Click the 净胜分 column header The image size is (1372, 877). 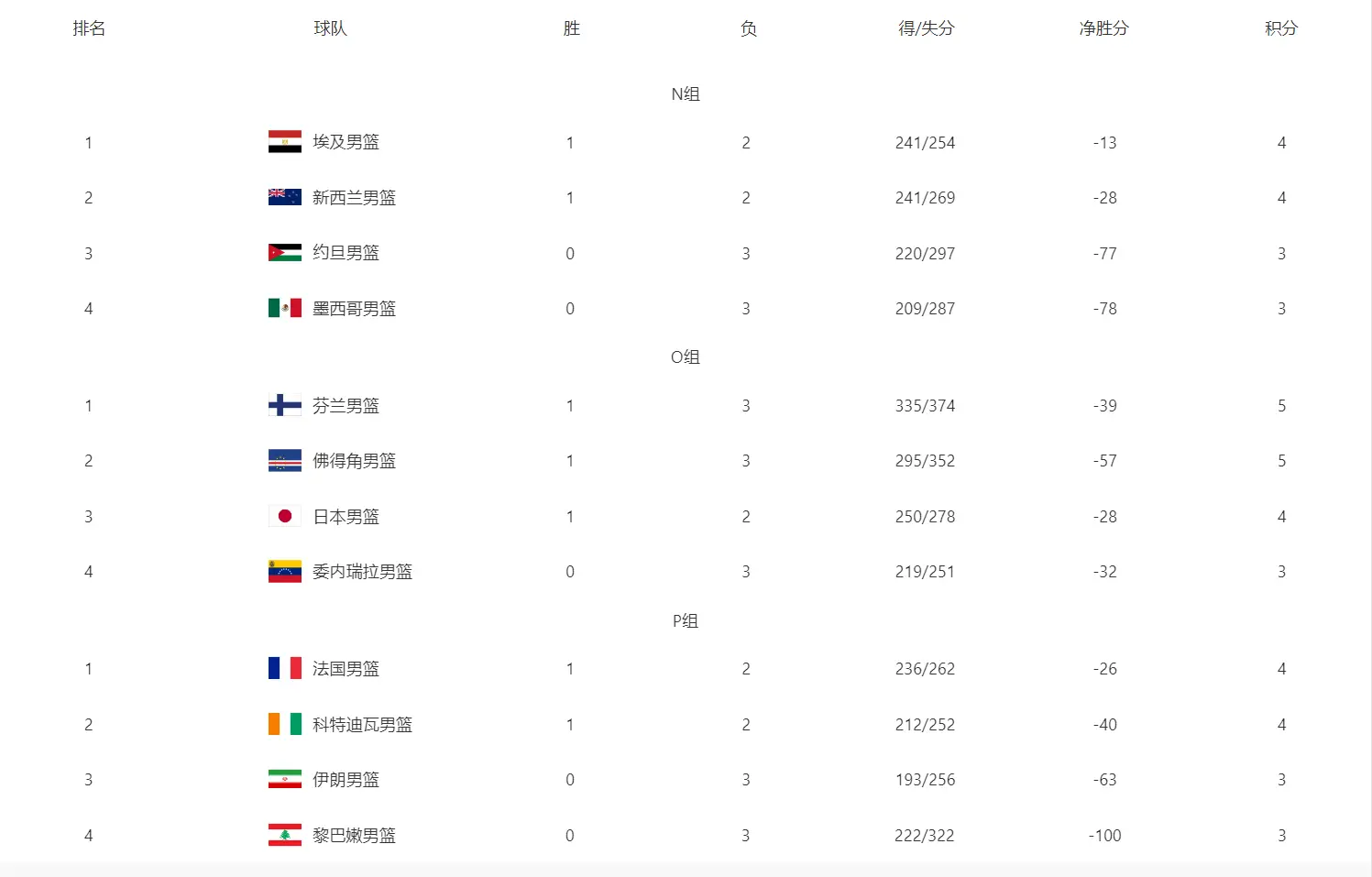point(1103,28)
